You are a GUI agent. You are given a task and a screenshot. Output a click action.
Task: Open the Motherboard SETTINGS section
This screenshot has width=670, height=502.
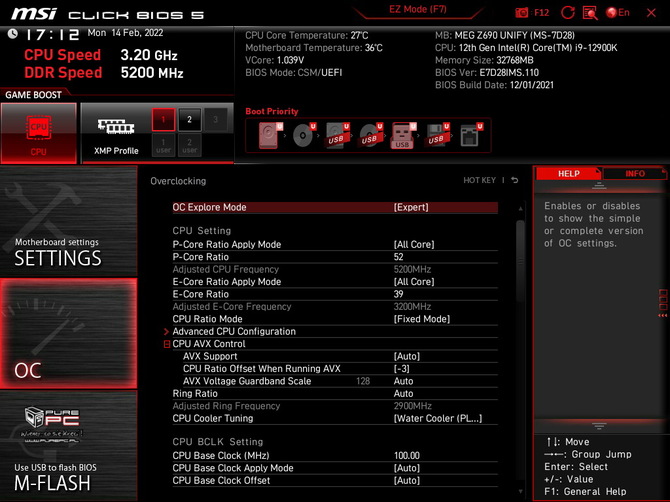pyautogui.click(x=68, y=221)
